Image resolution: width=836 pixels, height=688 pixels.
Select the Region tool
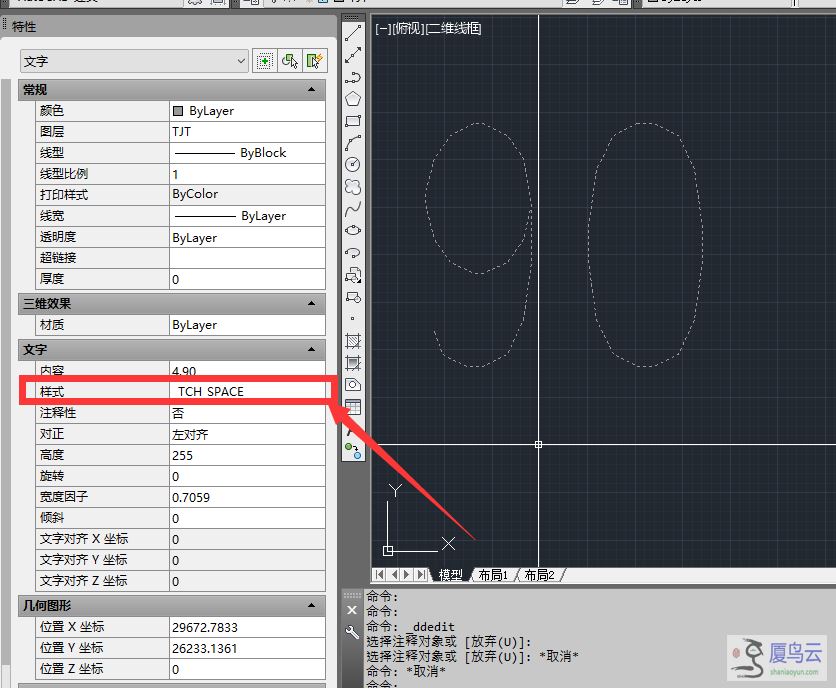pyautogui.click(x=353, y=385)
